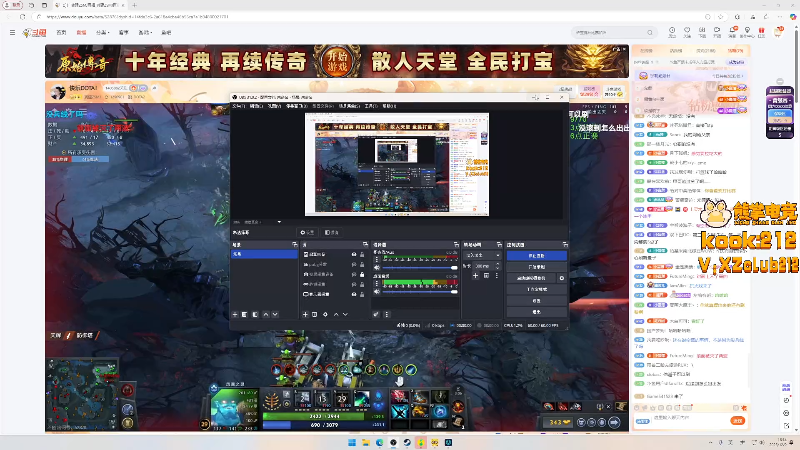This screenshot has height=450, width=800.
Task: Remove the transition with the trash icon
Action: click(486, 276)
